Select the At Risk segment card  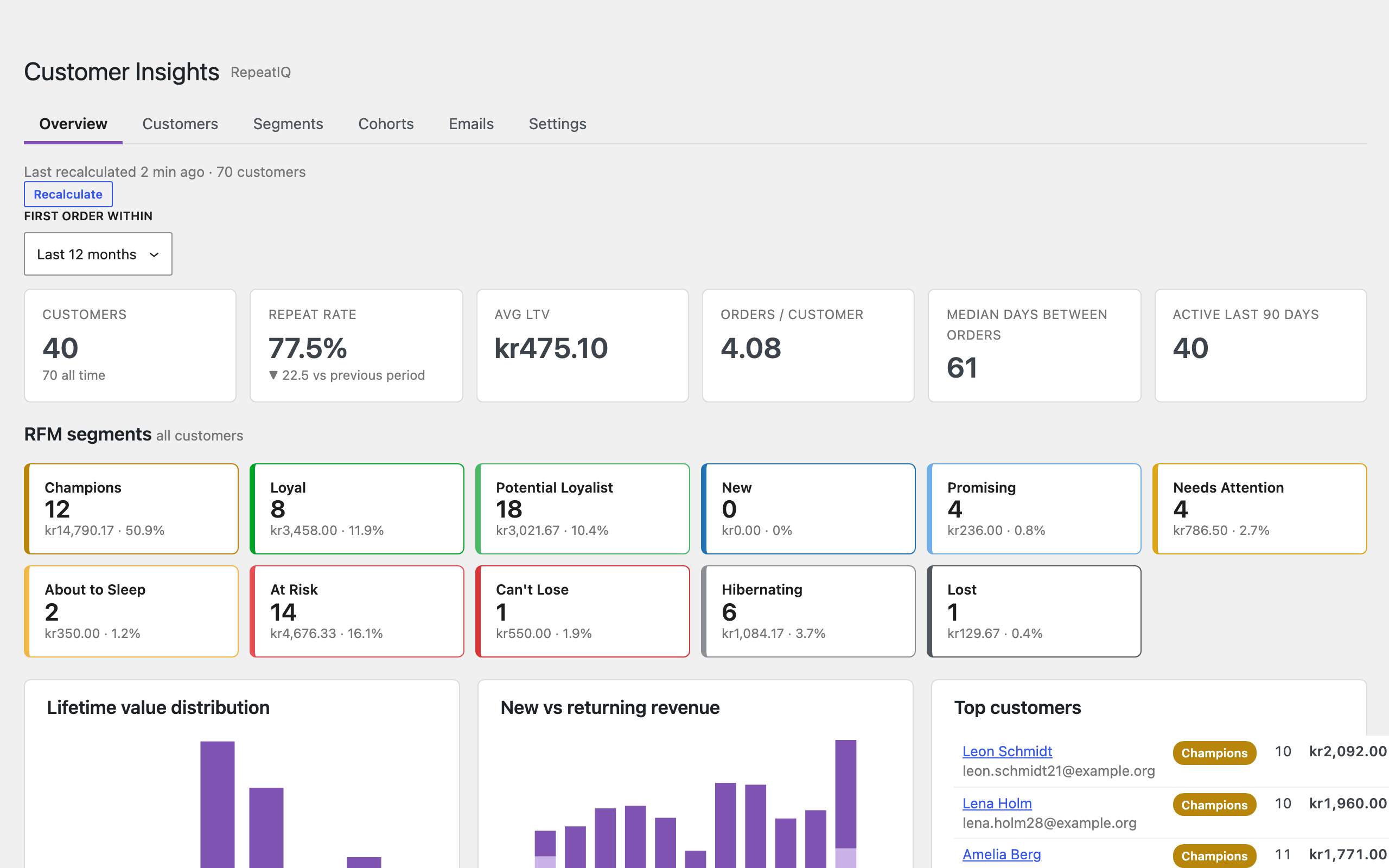tap(357, 611)
